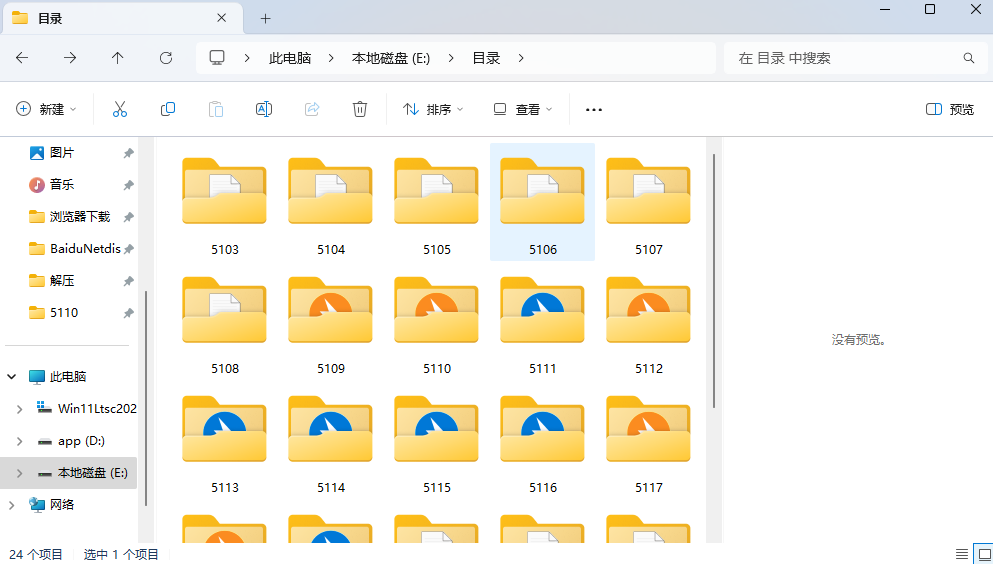Toggle the 预览 preview pane
The width and height of the screenshot is (993, 564).
949,110
